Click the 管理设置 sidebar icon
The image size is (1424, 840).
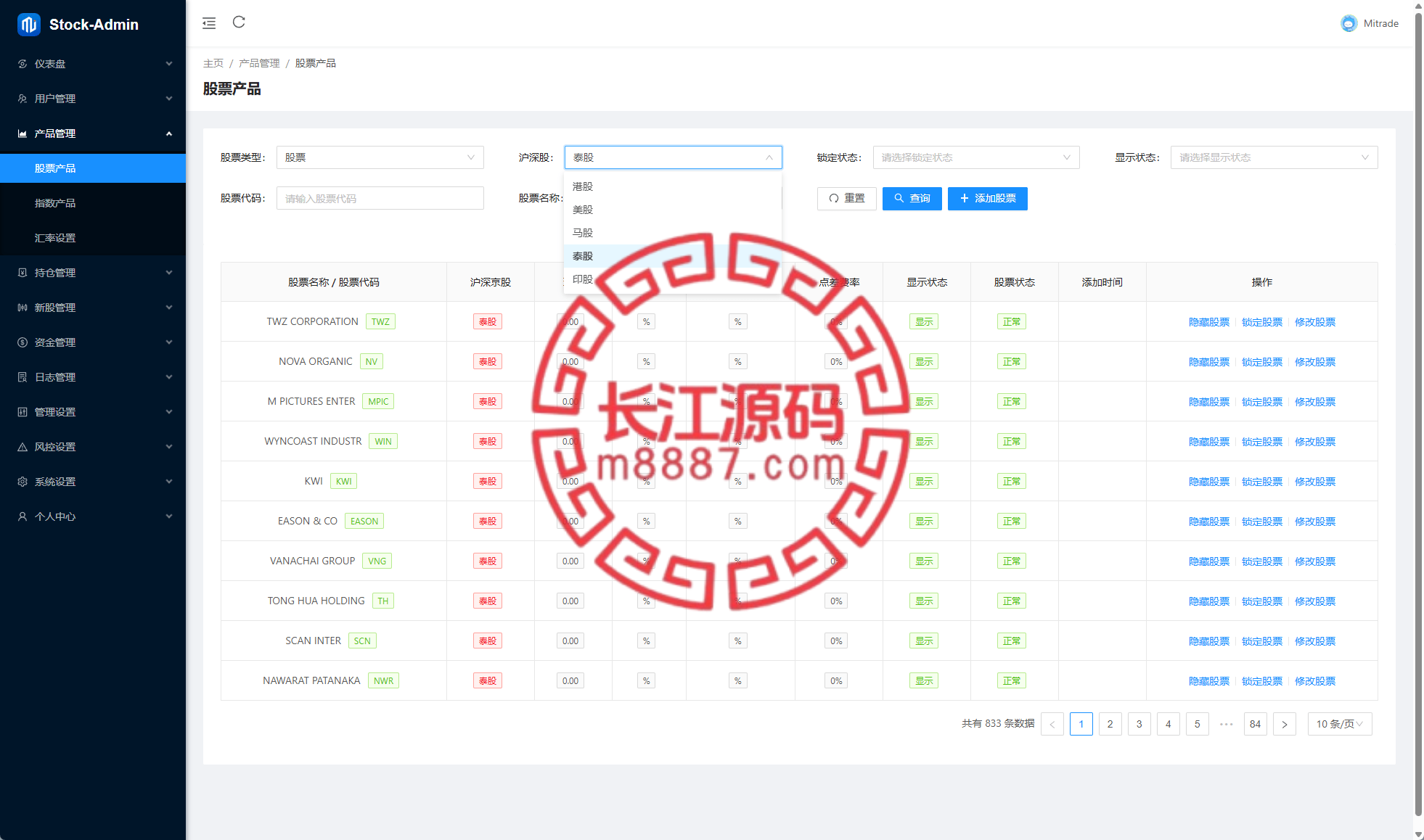pyautogui.click(x=22, y=412)
